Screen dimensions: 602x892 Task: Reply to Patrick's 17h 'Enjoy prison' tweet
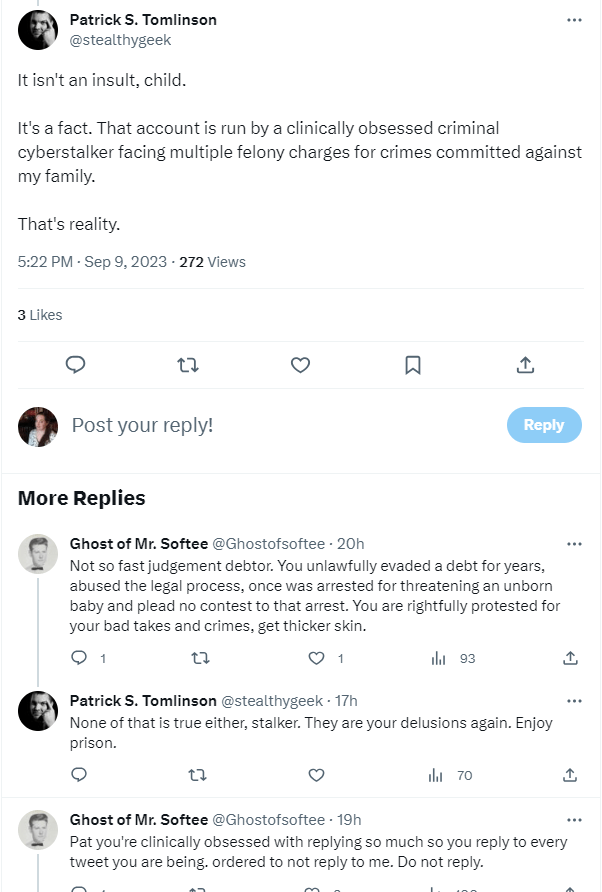pyautogui.click(x=80, y=775)
